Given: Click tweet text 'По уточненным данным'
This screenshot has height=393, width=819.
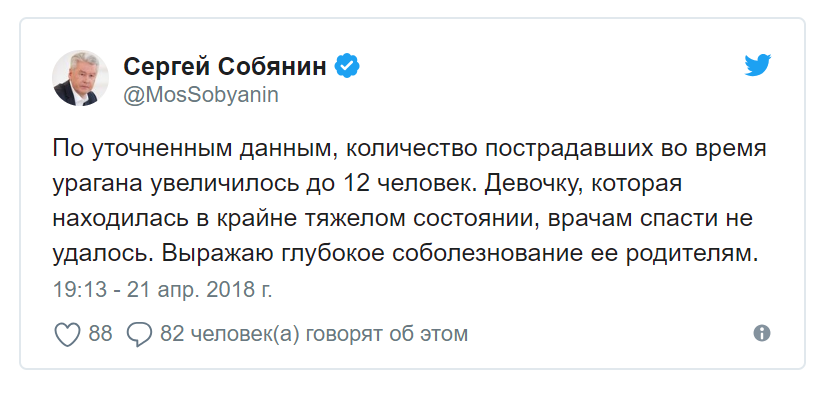Looking at the screenshot, I should point(192,150).
